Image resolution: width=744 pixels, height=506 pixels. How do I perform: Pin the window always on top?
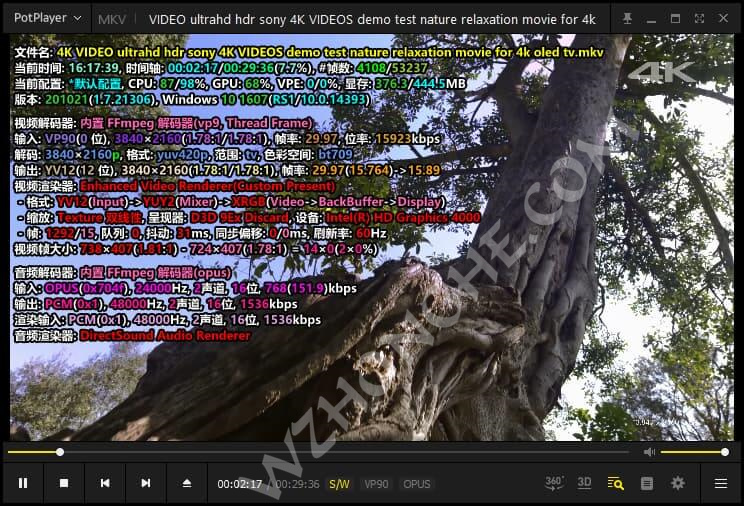627,18
